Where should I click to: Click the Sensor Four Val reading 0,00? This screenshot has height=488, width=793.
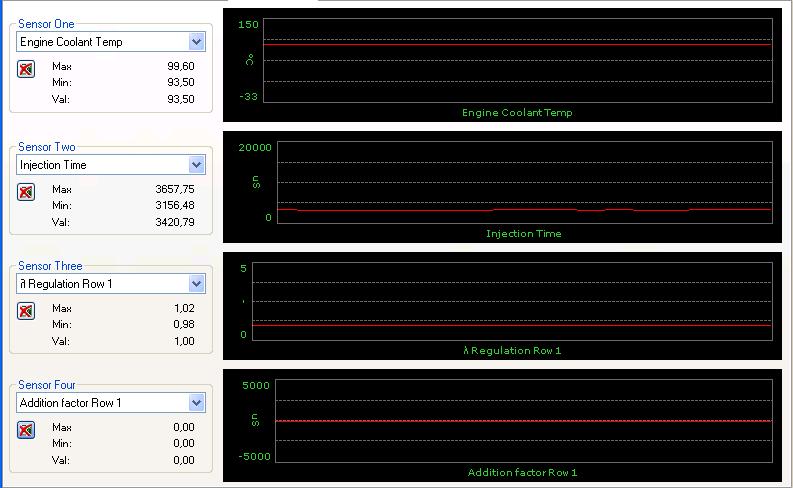pos(183,461)
